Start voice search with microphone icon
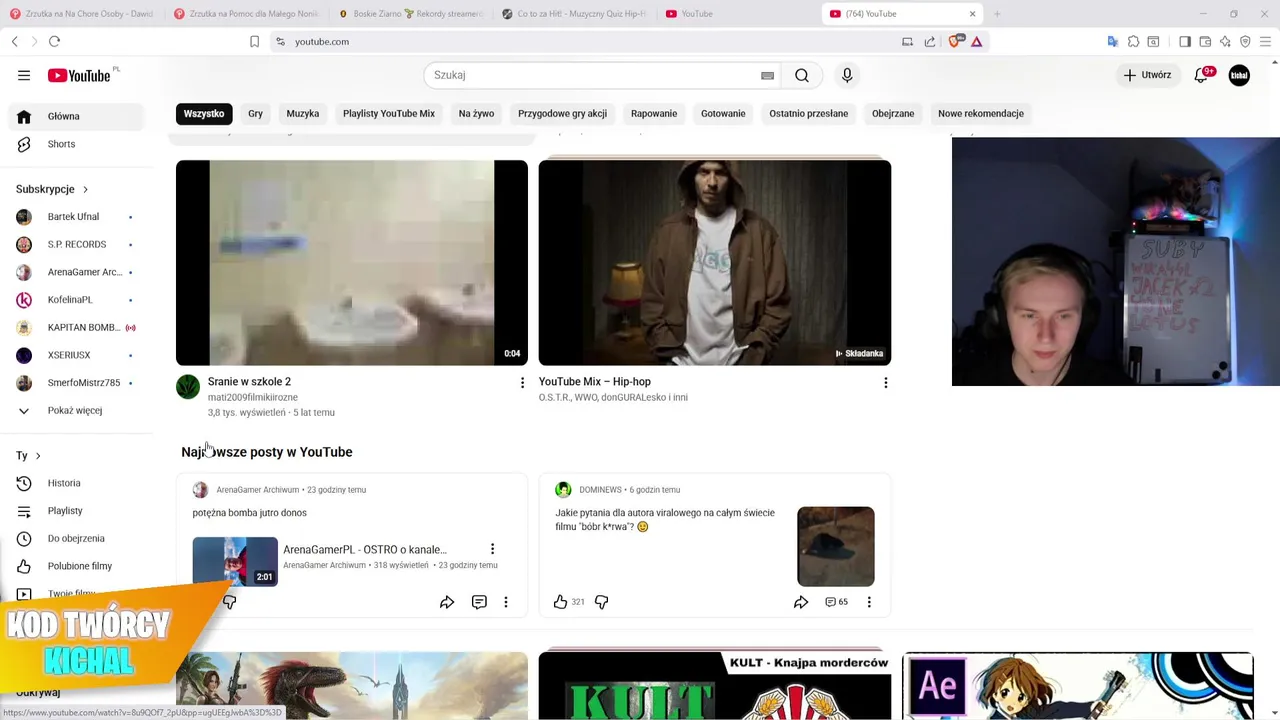 tap(847, 75)
